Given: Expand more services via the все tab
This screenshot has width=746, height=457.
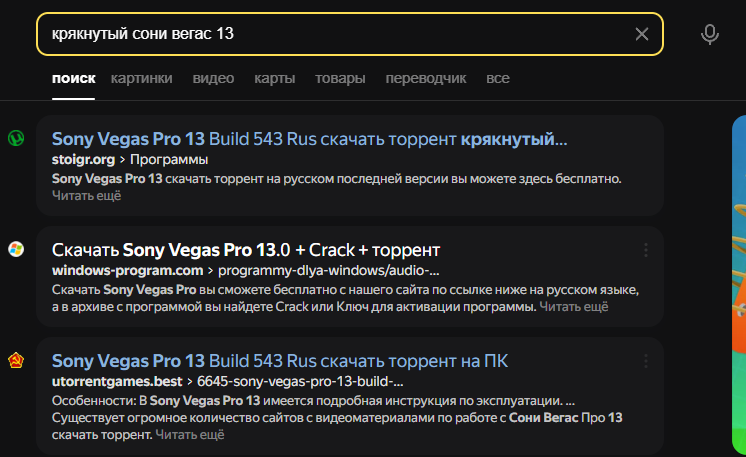Looking at the screenshot, I should pos(498,78).
